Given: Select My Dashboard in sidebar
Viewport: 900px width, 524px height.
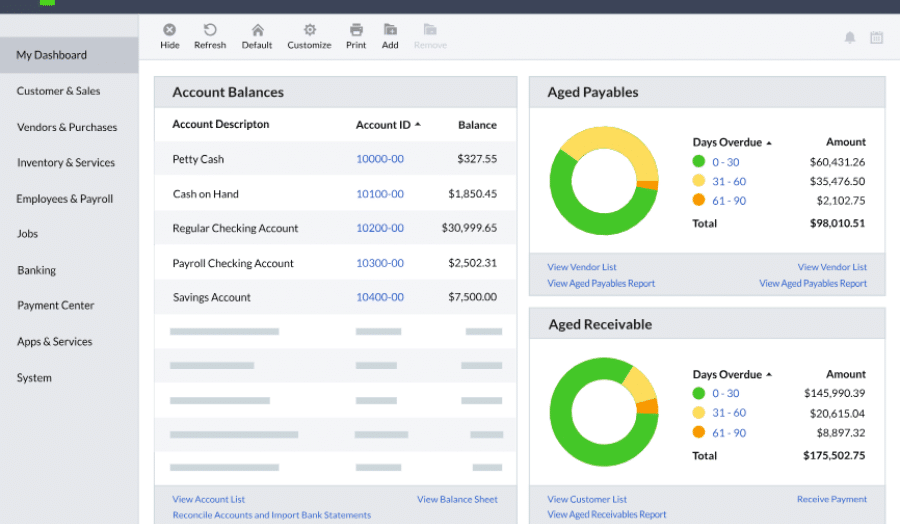Looking at the screenshot, I should (69, 55).
